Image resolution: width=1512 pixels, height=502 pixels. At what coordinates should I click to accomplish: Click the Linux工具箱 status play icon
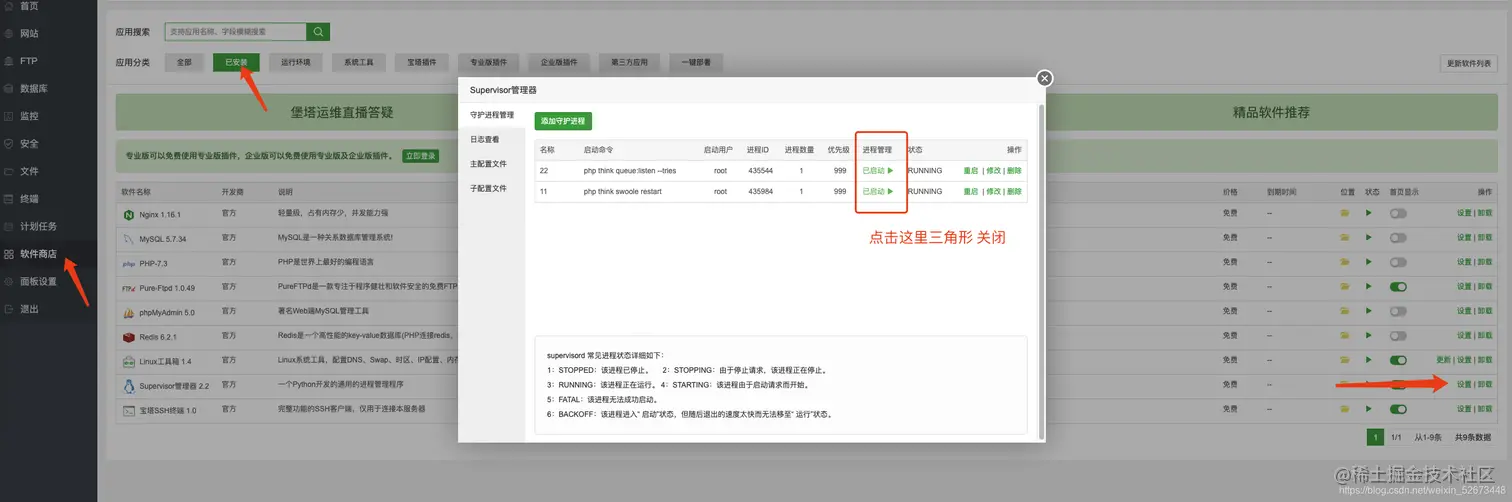[1370, 360]
